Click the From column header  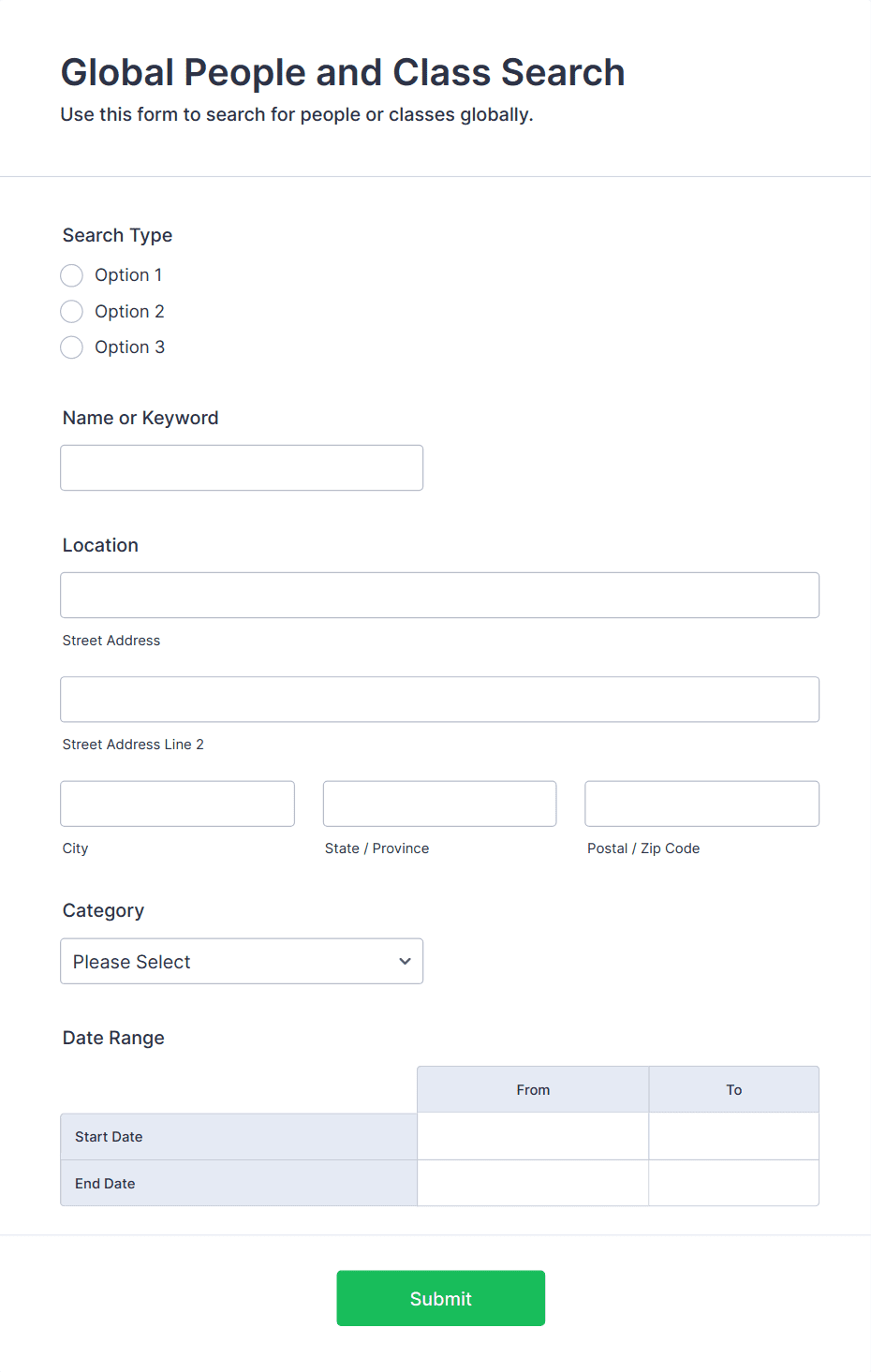532,1089
